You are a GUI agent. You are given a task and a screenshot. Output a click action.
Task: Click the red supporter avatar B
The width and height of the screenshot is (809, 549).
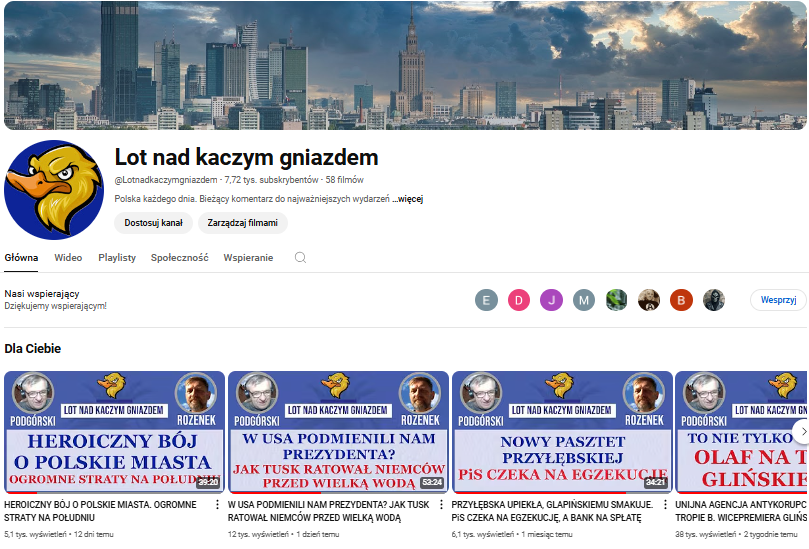[681, 300]
